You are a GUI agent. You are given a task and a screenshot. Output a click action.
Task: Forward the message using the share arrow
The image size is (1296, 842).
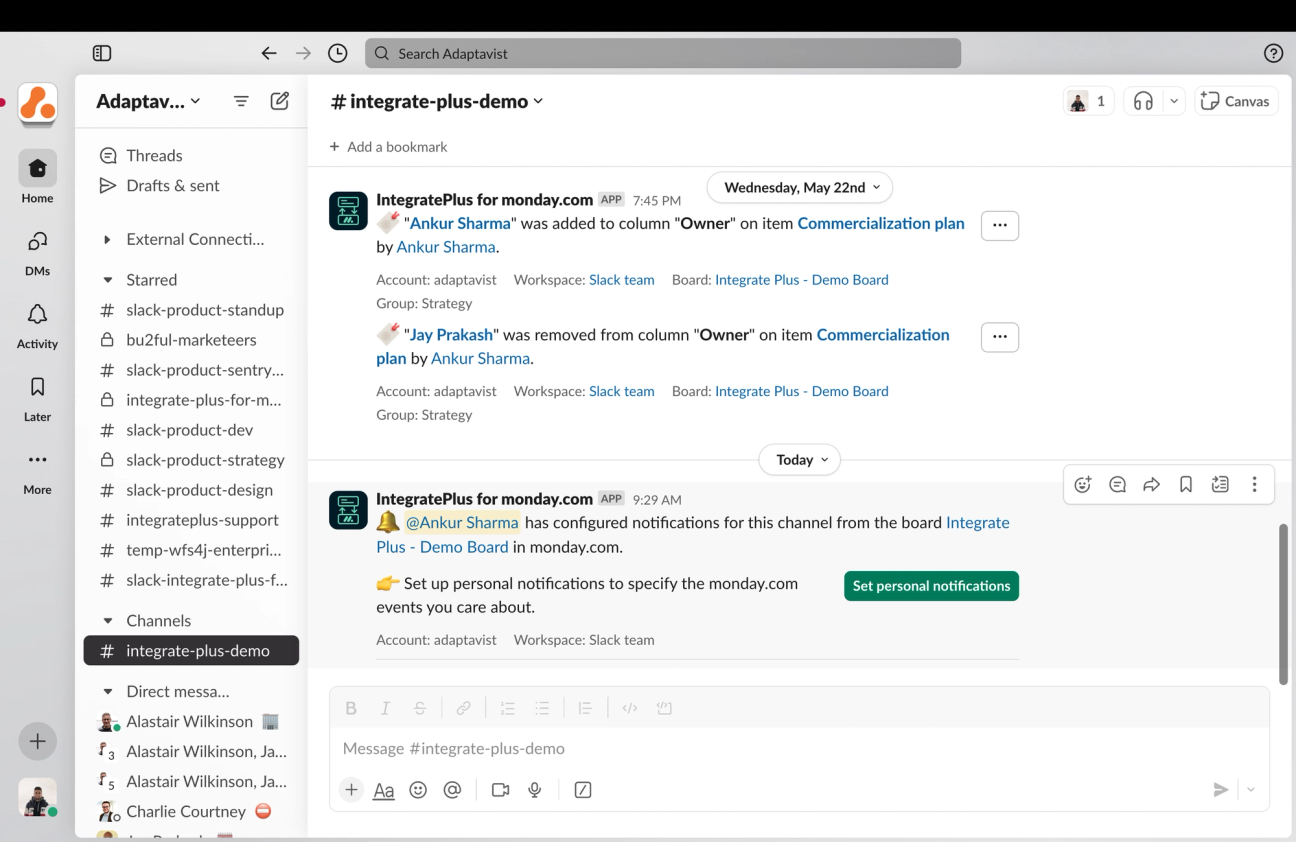click(x=1152, y=484)
